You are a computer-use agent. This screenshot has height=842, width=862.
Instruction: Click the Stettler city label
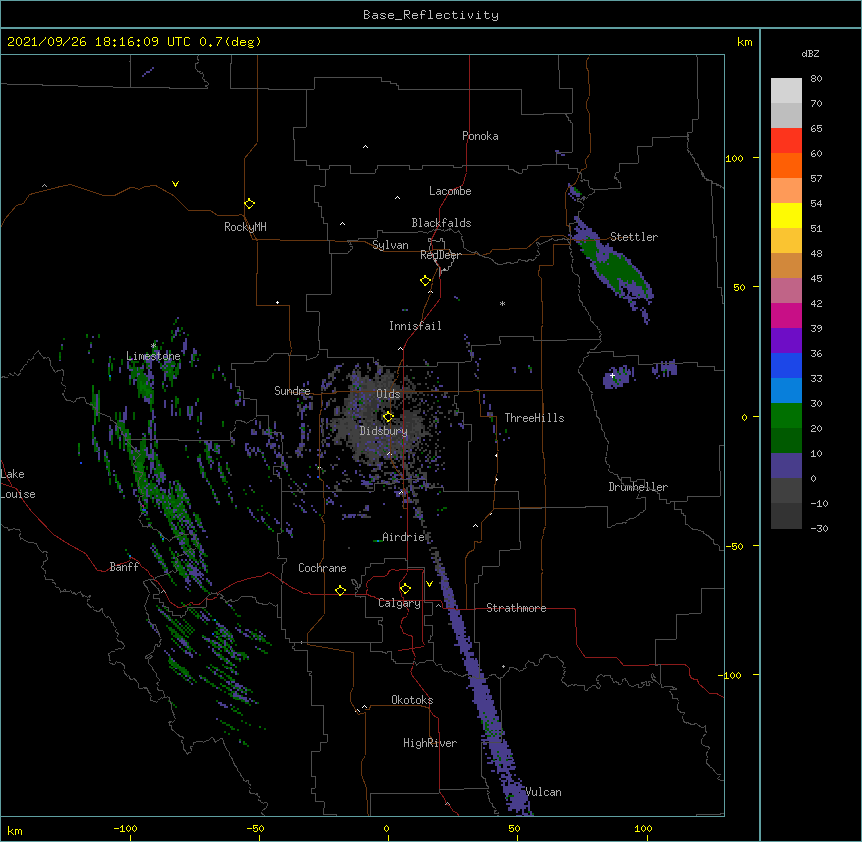pyautogui.click(x=634, y=237)
